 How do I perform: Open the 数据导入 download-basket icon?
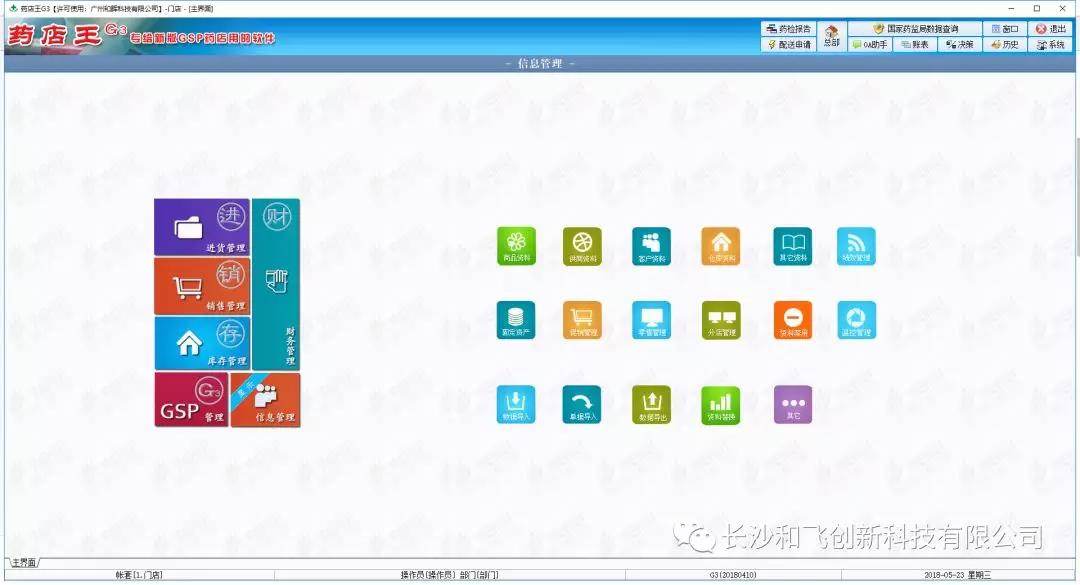coord(516,404)
